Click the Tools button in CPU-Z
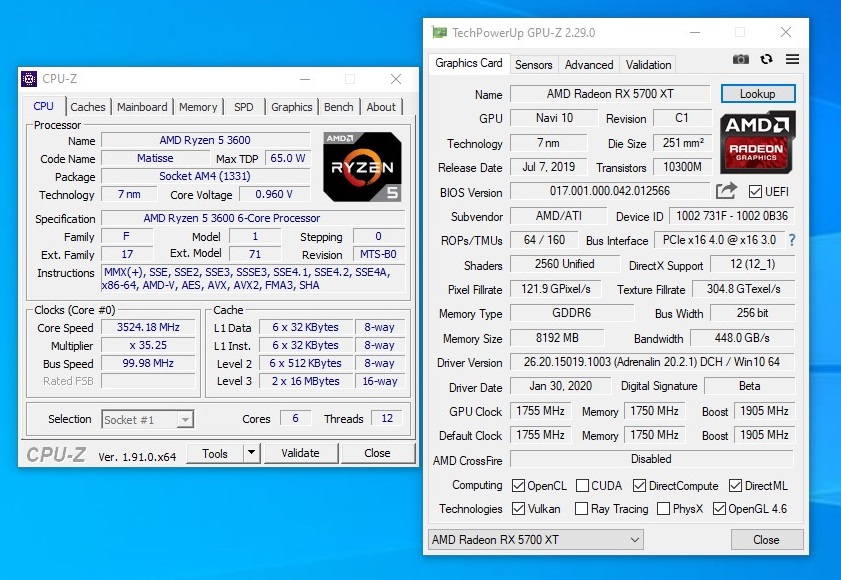Screen dimensions: 841x580 point(215,453)
